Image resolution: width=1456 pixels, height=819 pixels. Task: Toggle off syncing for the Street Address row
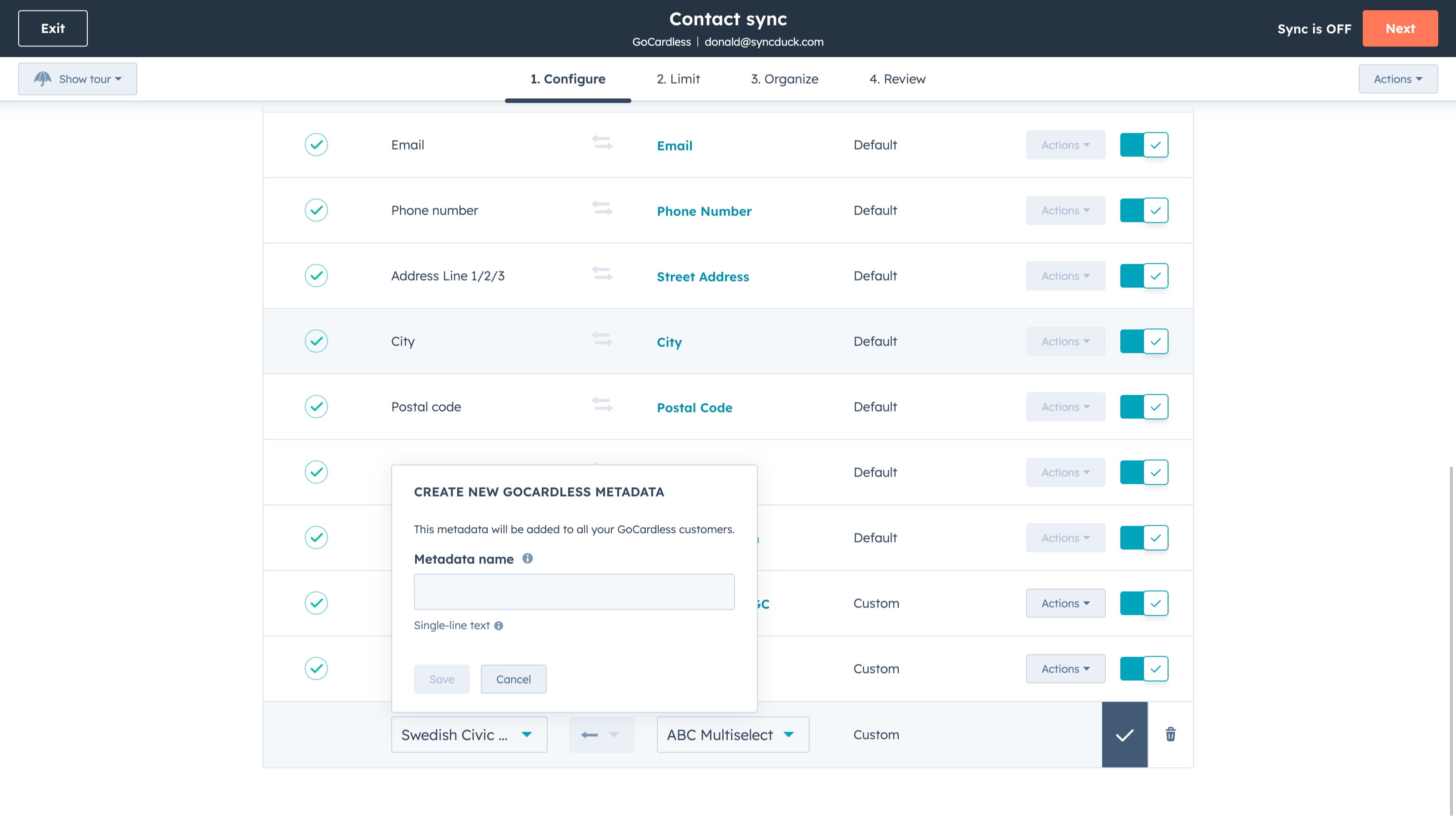(1144, 276)
